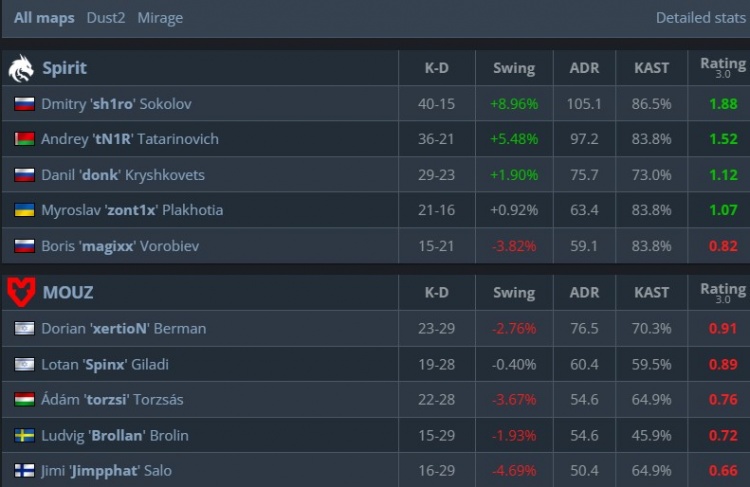Click the Ukraine flag beside zont1x

24,210
